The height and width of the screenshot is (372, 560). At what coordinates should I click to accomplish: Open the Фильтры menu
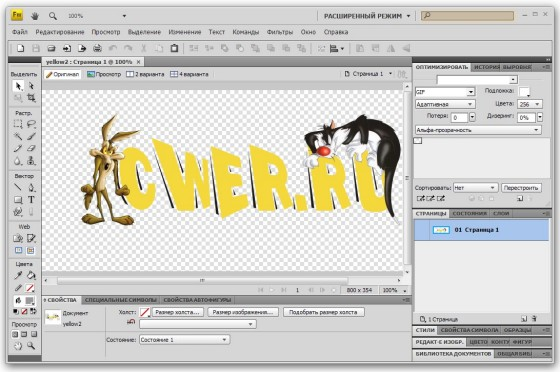[280, 32]
